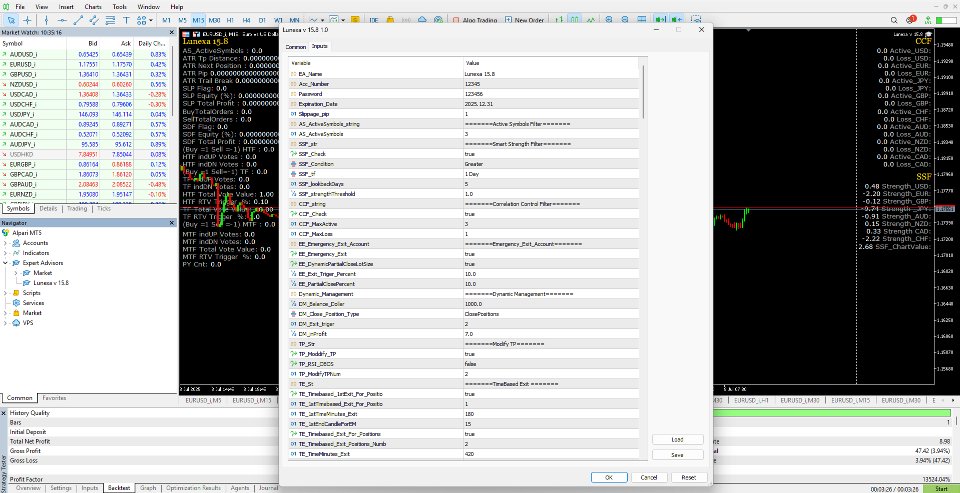Switch to the Common tab in dialog
Image resolution: width=960 pixels, height=493 pixels.
tap(296, 47)
